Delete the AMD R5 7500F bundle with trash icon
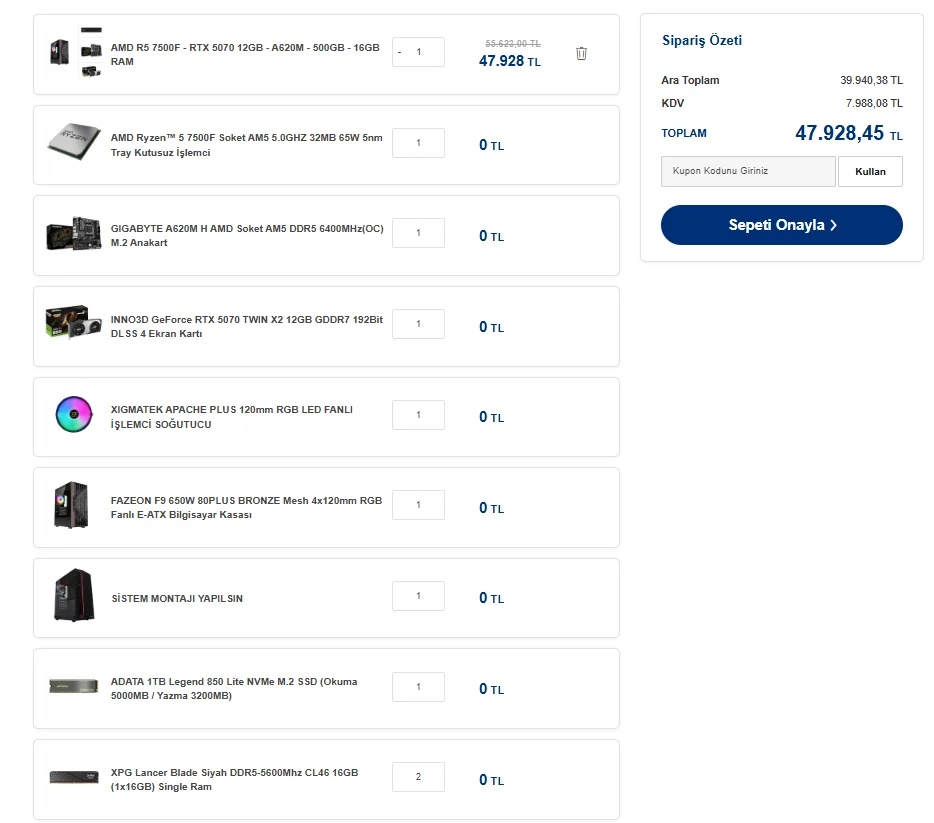The image size is (934, 823). (x=581, y=53)
